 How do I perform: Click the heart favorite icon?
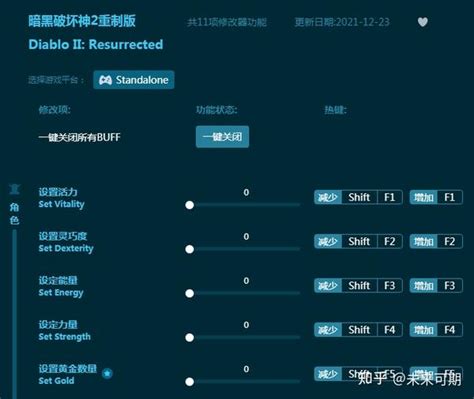[x=423, y=22]
